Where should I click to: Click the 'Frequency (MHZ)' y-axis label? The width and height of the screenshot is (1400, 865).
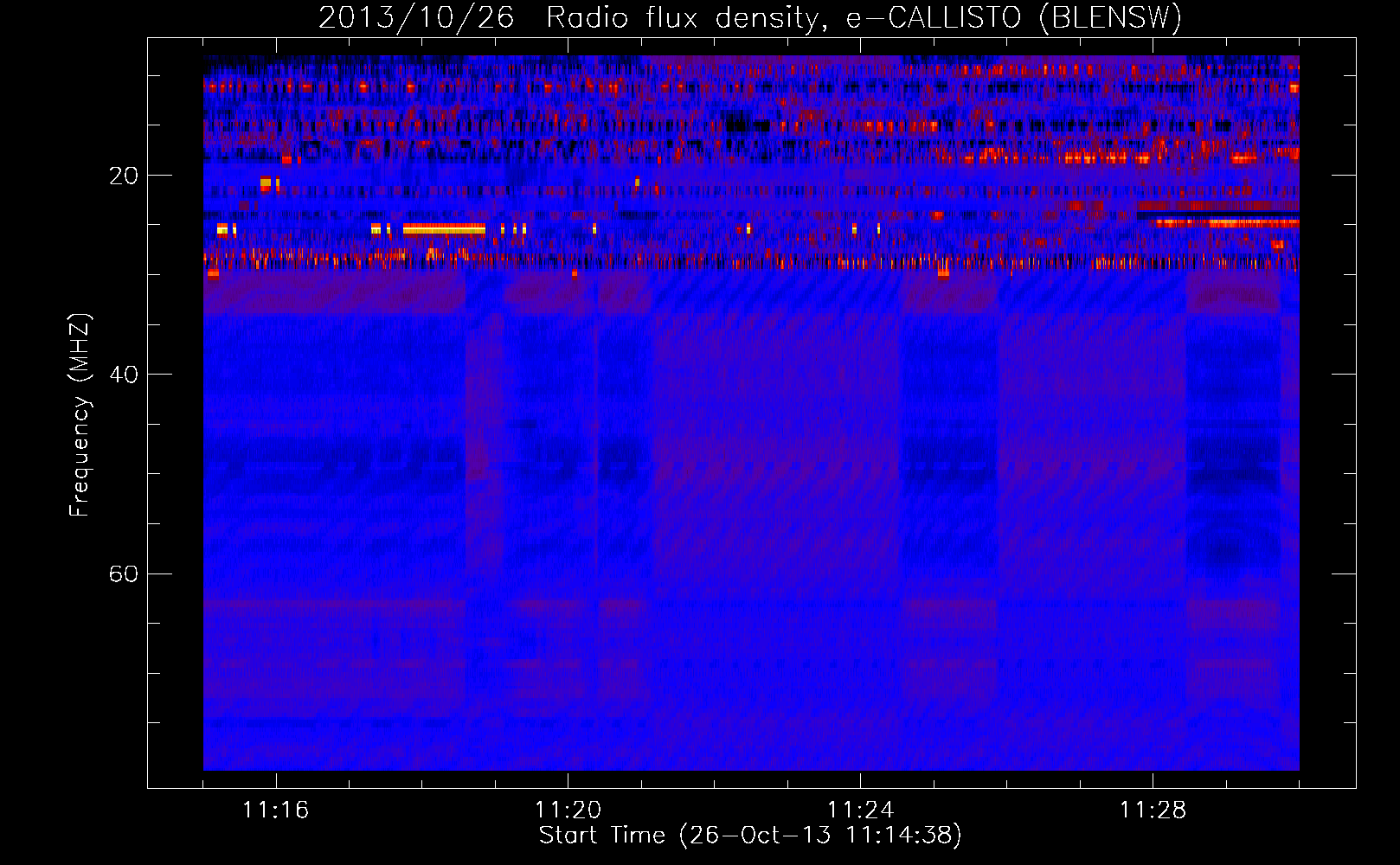pos(80,415)
